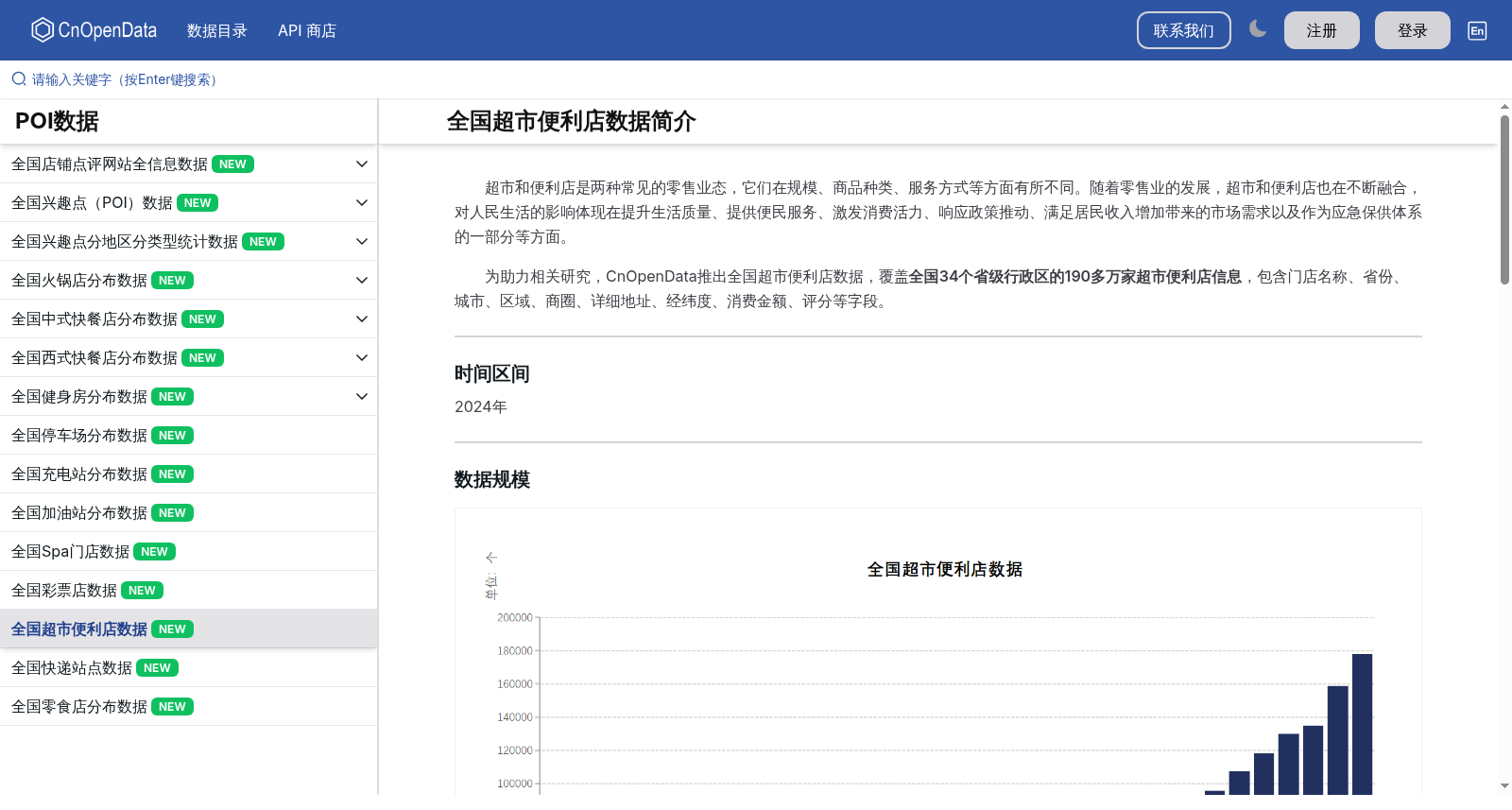This screenshot has height=810, width=1512.
Task: Click the scrollbar up arrow
Action: [x=1504, y=106]
